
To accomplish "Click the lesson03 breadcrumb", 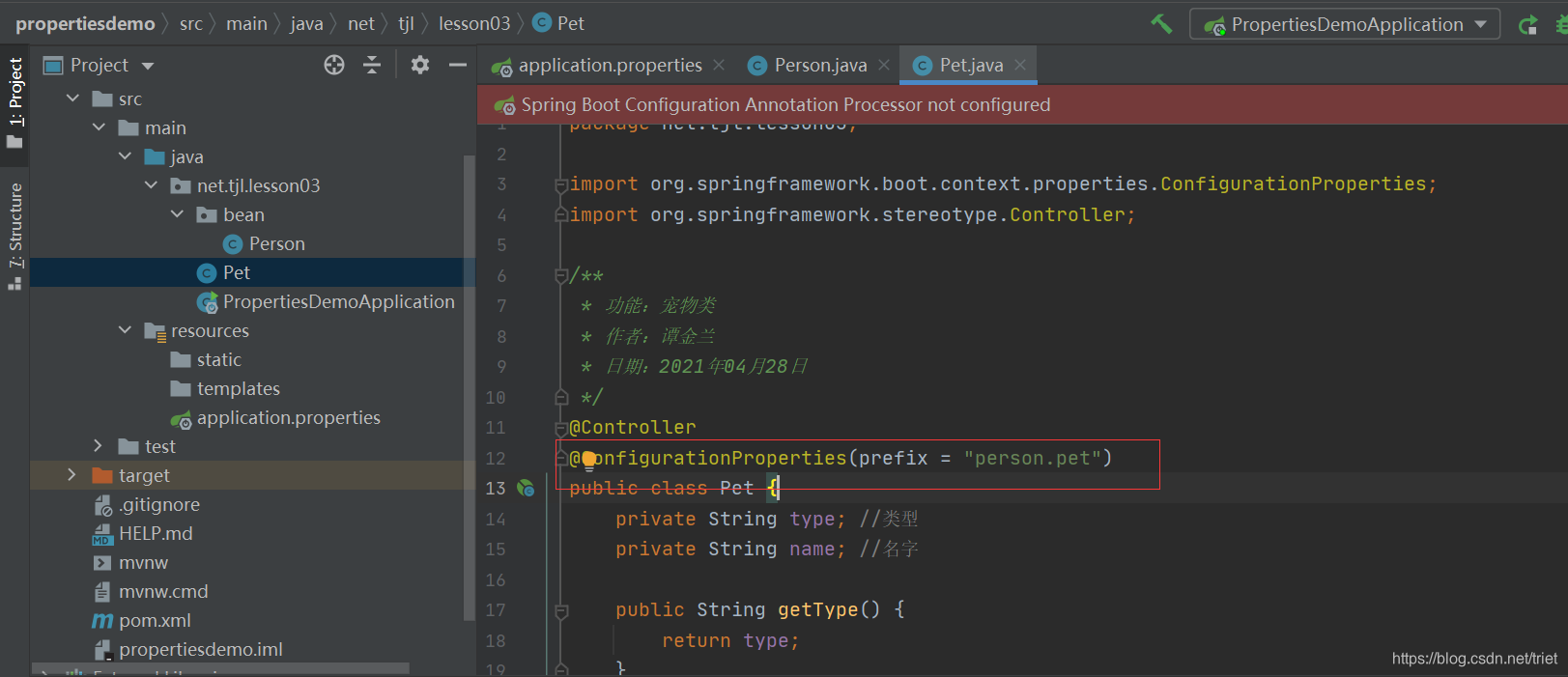I will click(474, 23).
